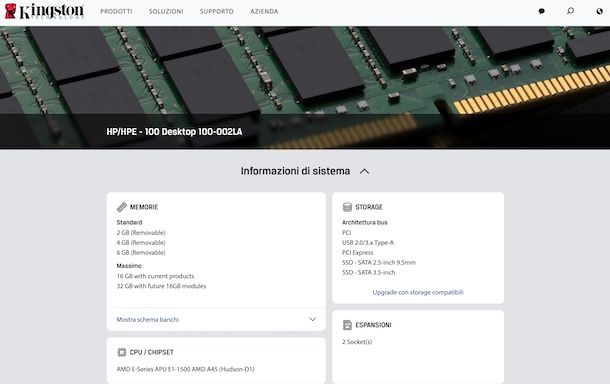Open the Azienda menu
This screenshot has height=384, width=610.
coord(264,12)
